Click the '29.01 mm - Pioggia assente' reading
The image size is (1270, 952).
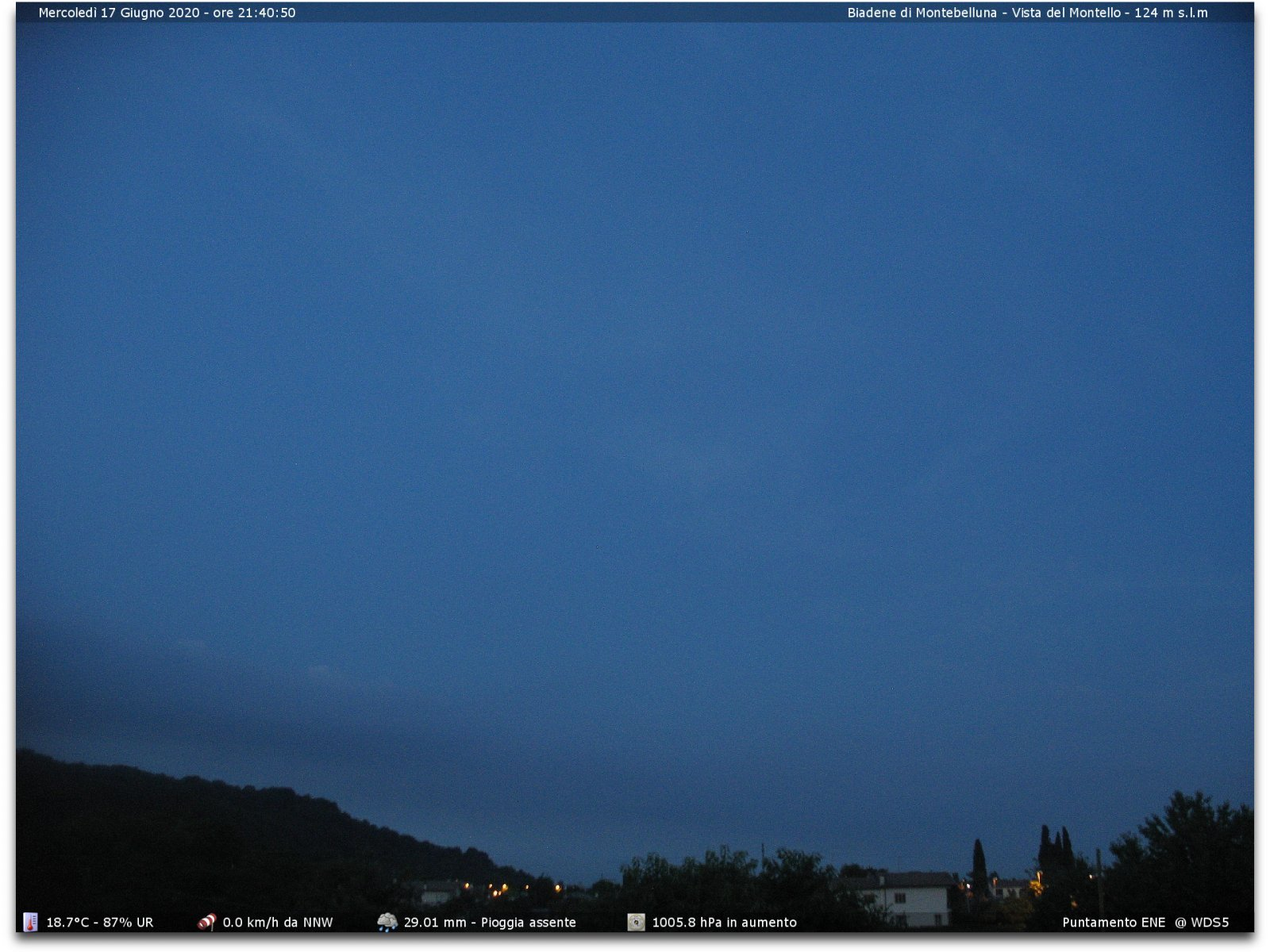coord(490,923)
